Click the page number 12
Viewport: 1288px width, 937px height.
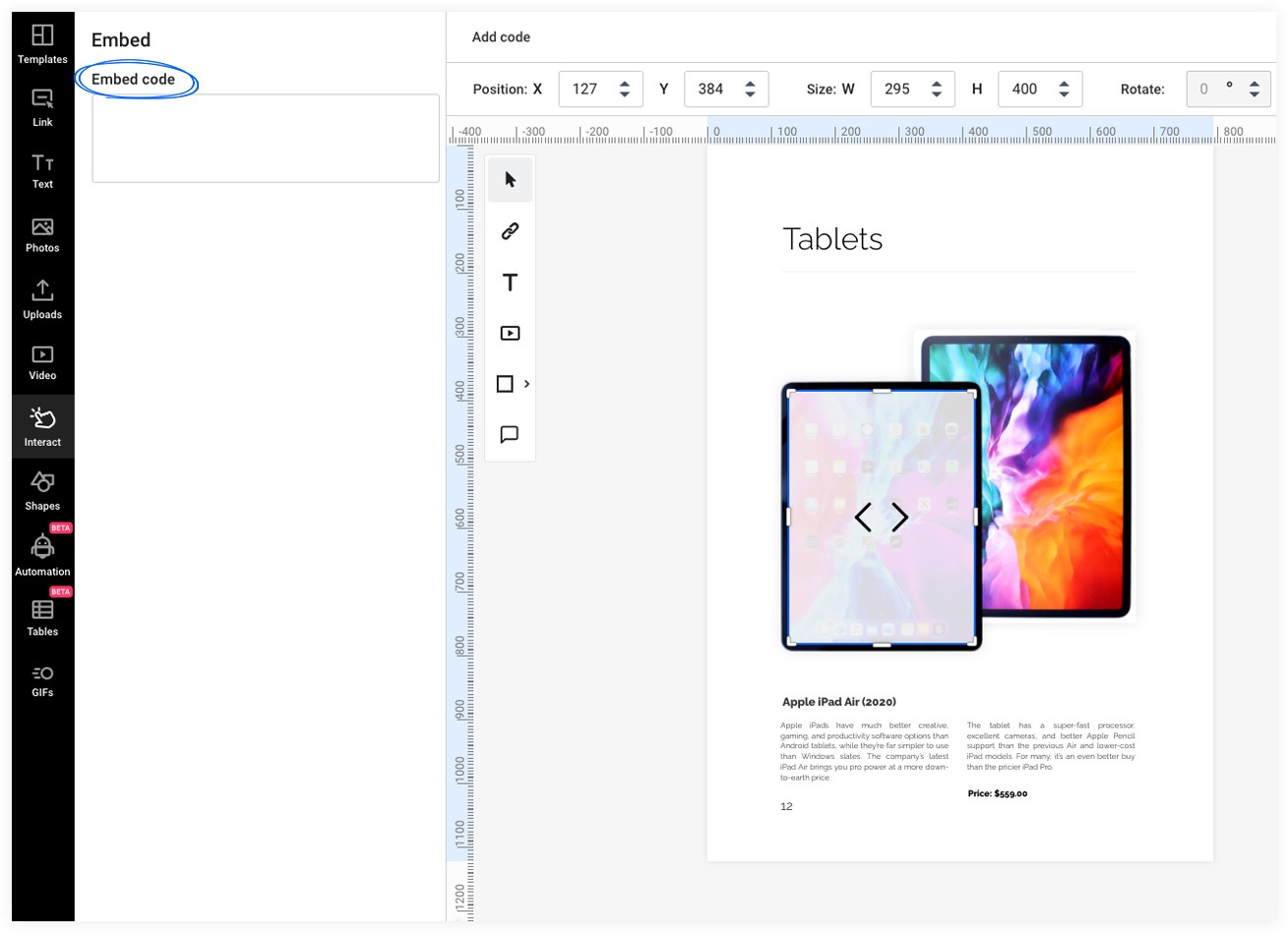pos(786,806)
